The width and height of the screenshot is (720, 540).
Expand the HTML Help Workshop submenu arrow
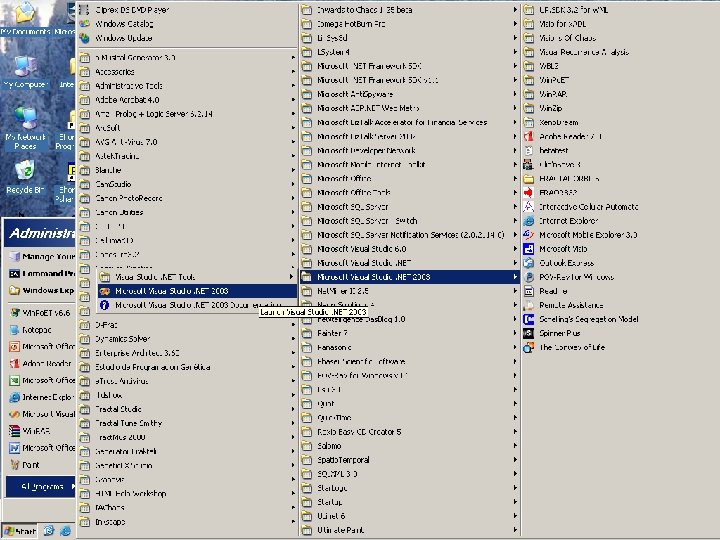[293, 494]
